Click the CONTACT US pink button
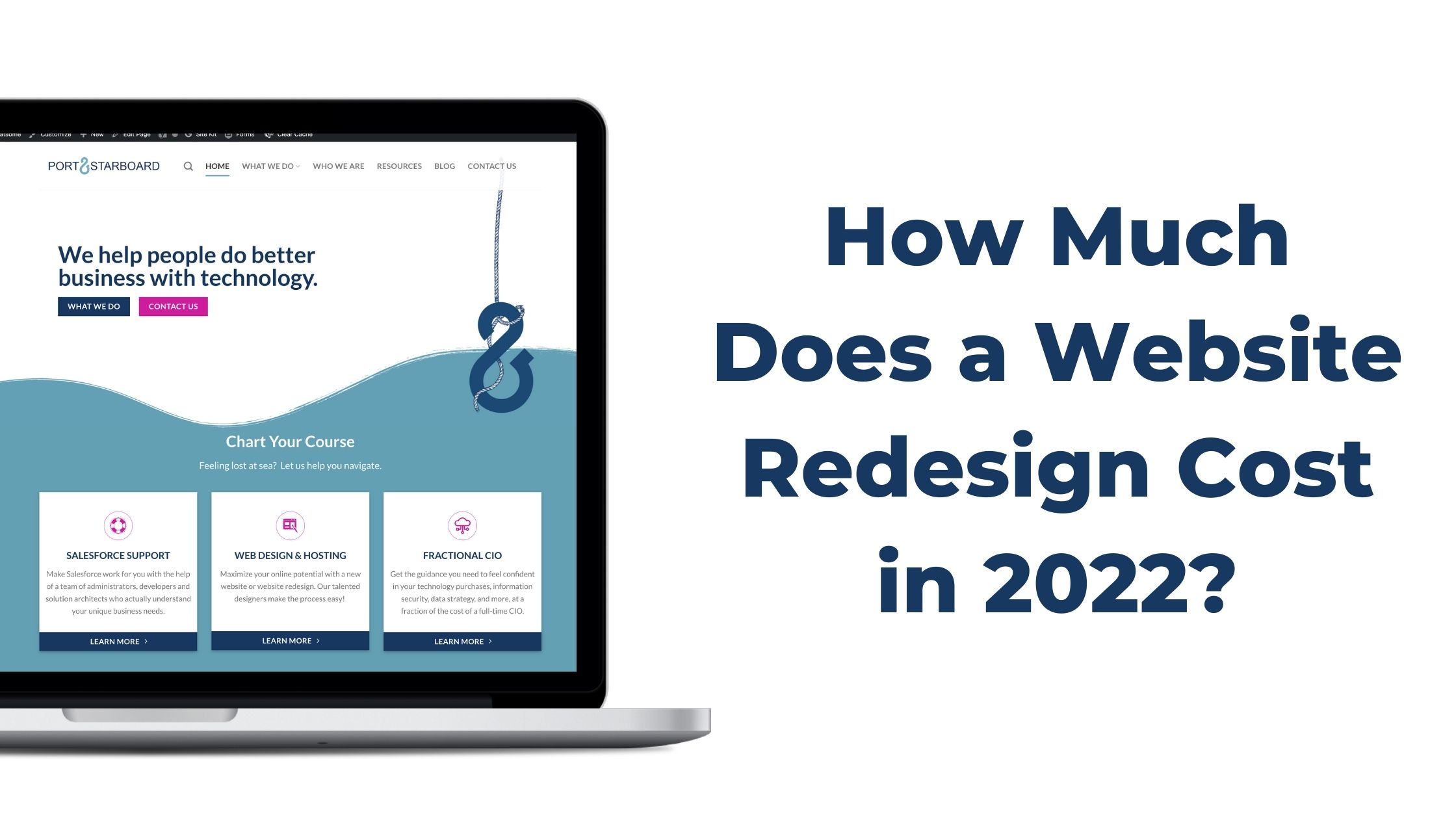 [x=173, y=306]
